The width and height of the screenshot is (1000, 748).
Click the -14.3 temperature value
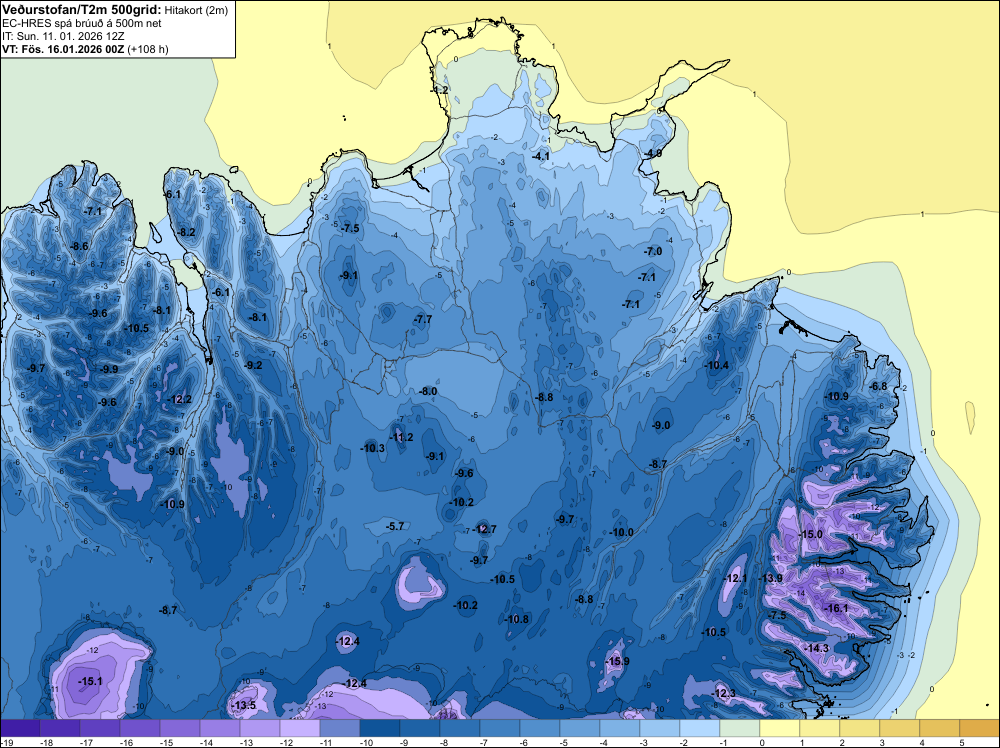[817, 648]
